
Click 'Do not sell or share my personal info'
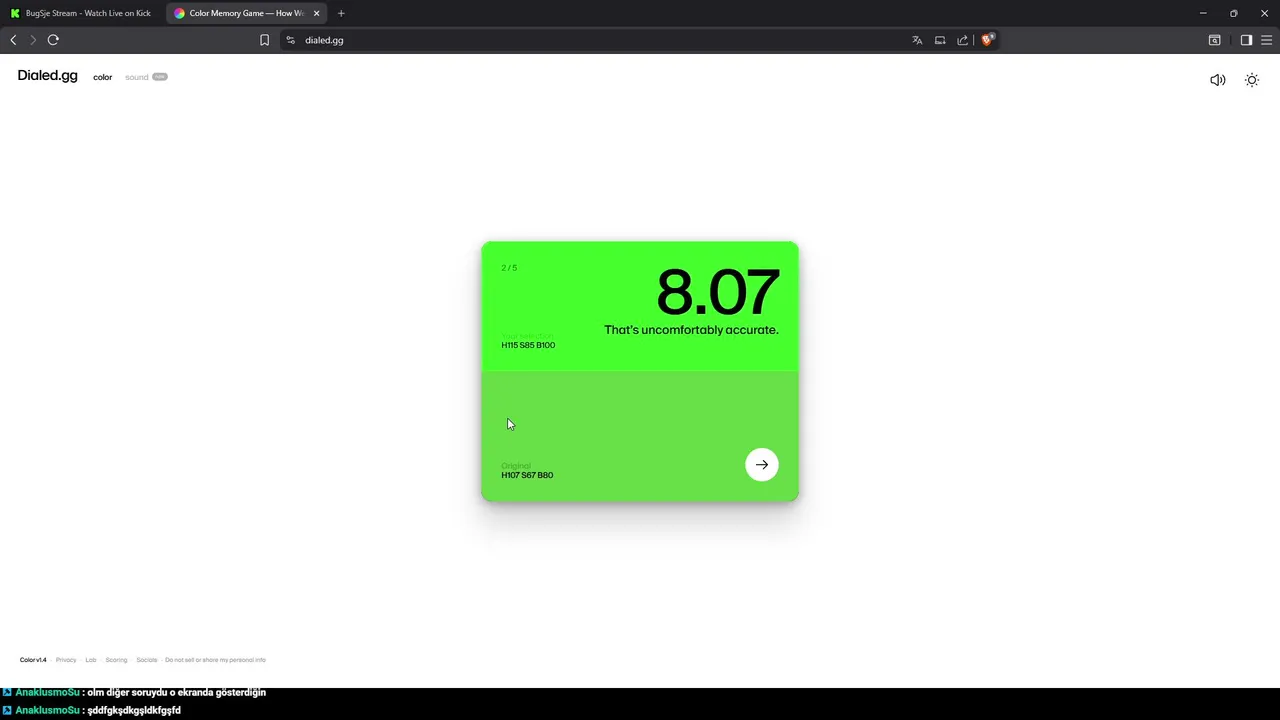(215, 660)
